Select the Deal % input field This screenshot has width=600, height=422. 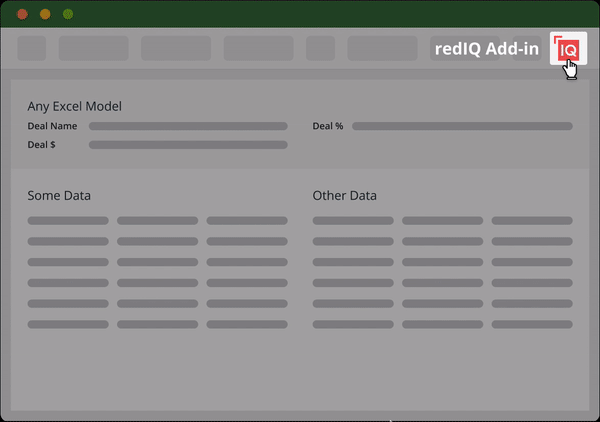click(462, 126)
